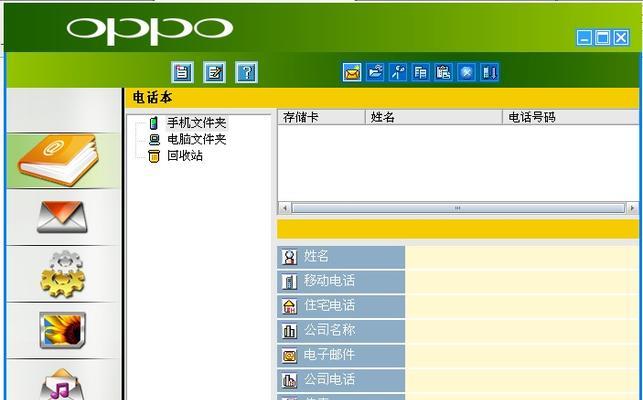Click the orange envelope toolbar icon
The image size is (643, 400).
tap(352, 72)
